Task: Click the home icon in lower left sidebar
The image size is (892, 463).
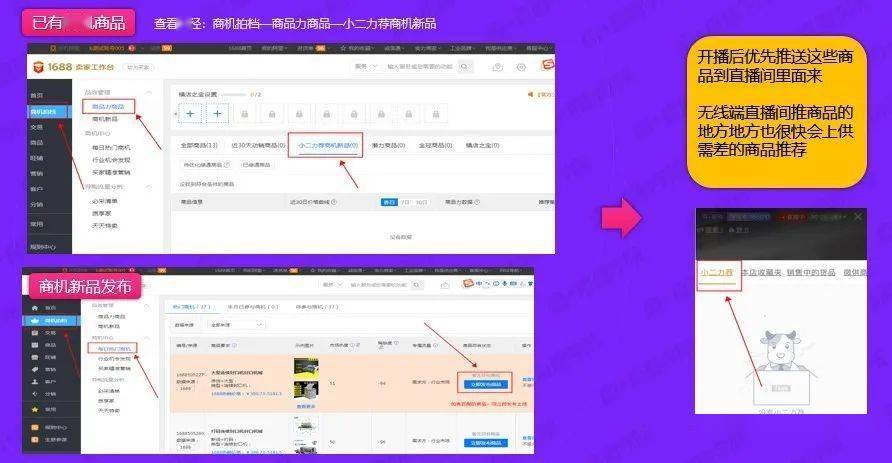Action: pyautogui.click(x=35, y=308)
